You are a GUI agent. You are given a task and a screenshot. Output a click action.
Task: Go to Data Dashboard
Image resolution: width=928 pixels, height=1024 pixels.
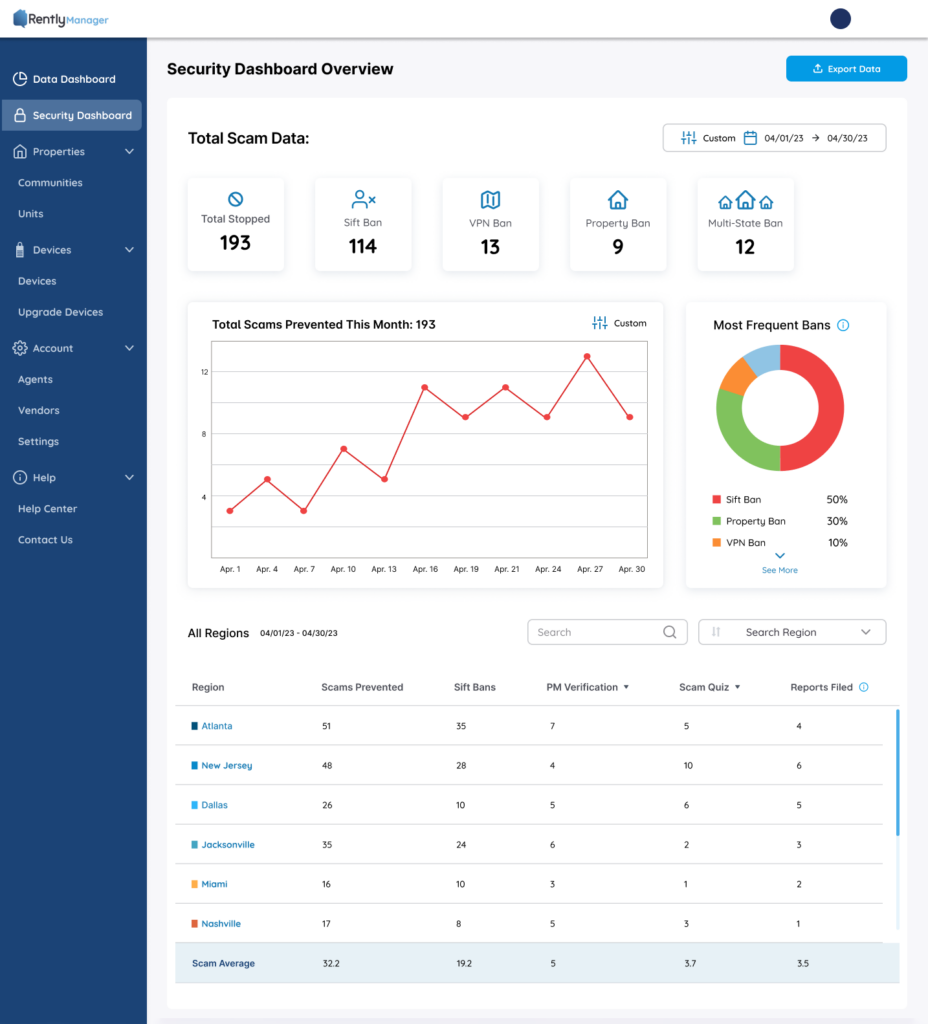tap(74, 79)
